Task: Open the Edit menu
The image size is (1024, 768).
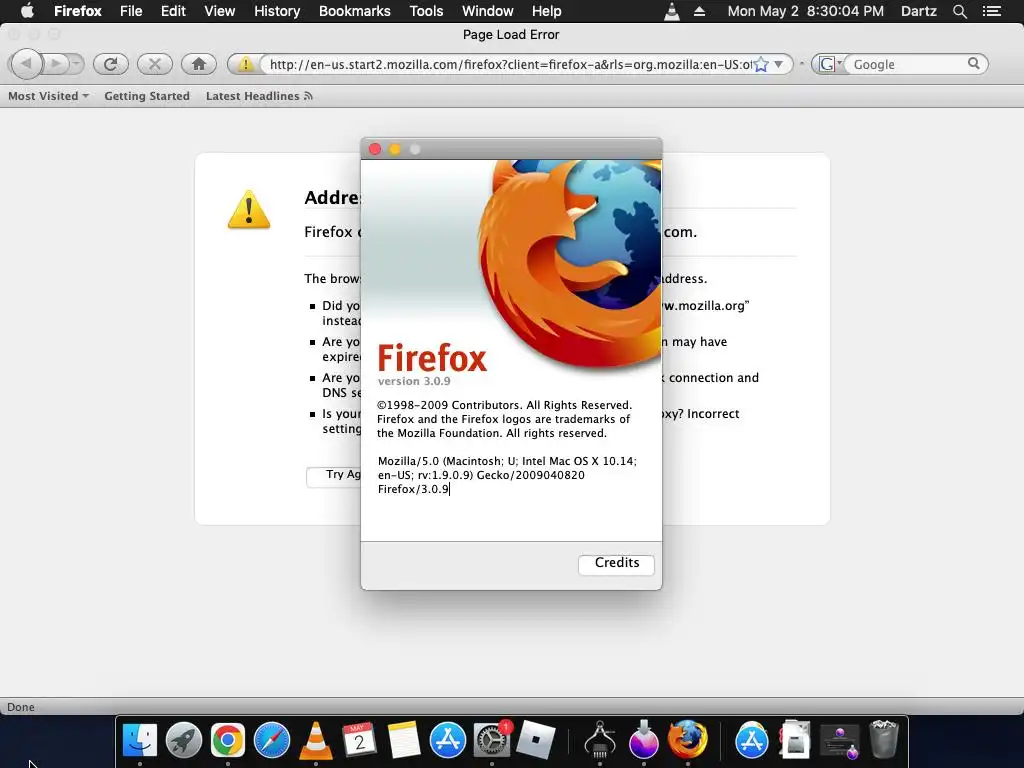Action: [x=173, y=11]
